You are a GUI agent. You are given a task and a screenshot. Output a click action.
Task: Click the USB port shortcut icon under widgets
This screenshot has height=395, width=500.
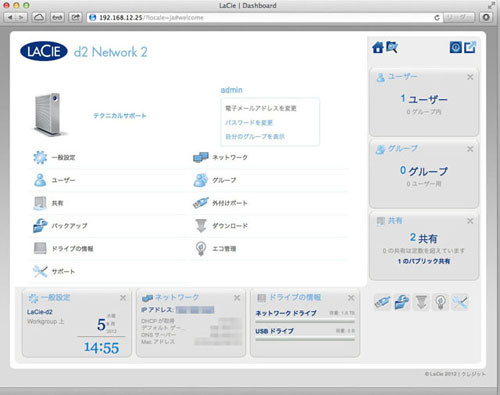382,302
